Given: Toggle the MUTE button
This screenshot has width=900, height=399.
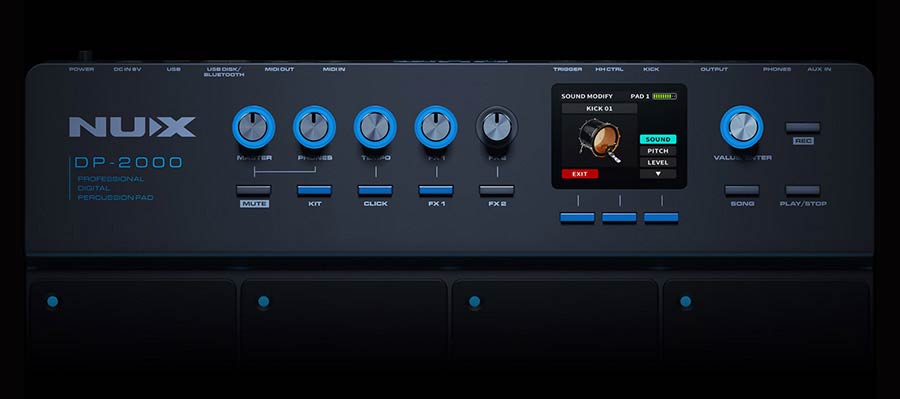Looking at the screenshot, I should click(253, 191).
